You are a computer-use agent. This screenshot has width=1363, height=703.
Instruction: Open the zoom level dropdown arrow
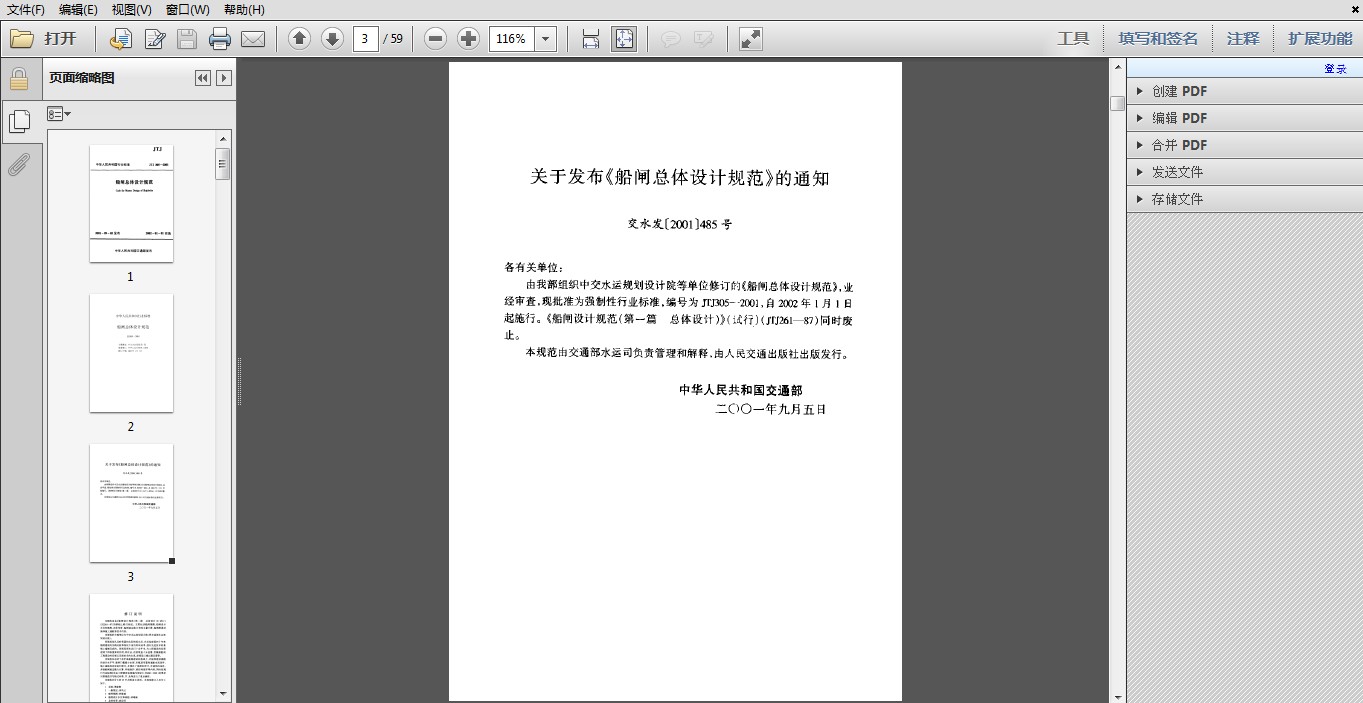546,39
